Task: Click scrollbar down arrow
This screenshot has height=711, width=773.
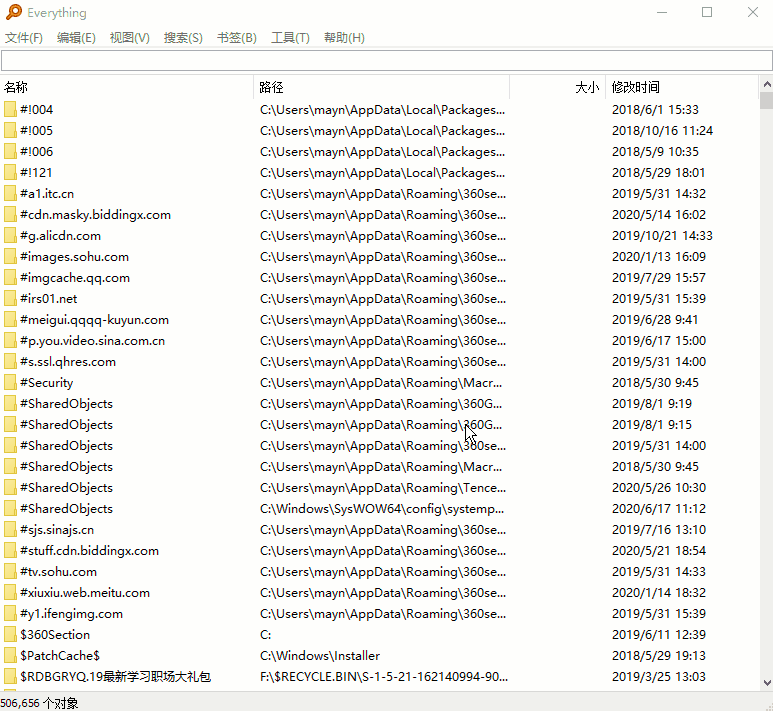Action: 767,683
